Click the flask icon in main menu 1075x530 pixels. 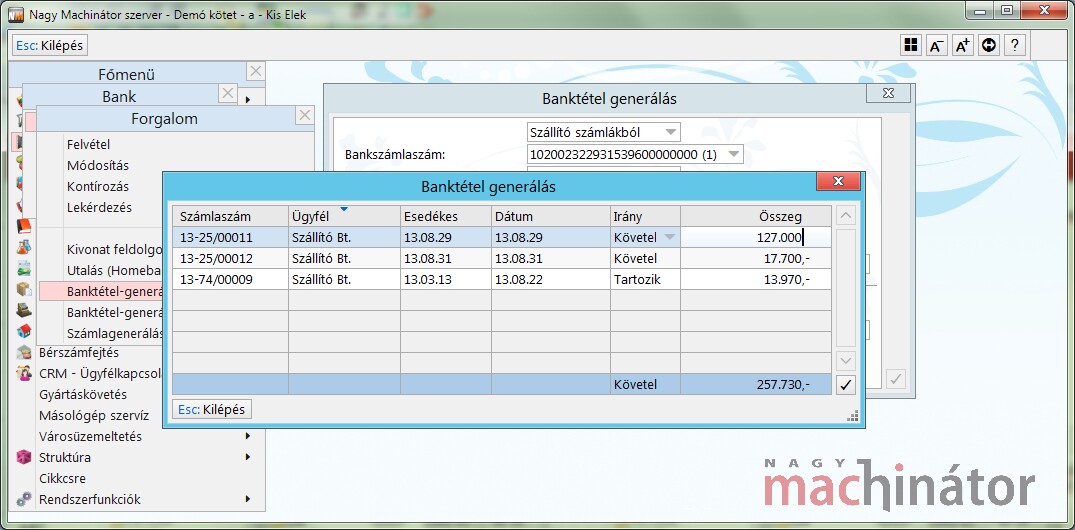[x=23, y=248]
